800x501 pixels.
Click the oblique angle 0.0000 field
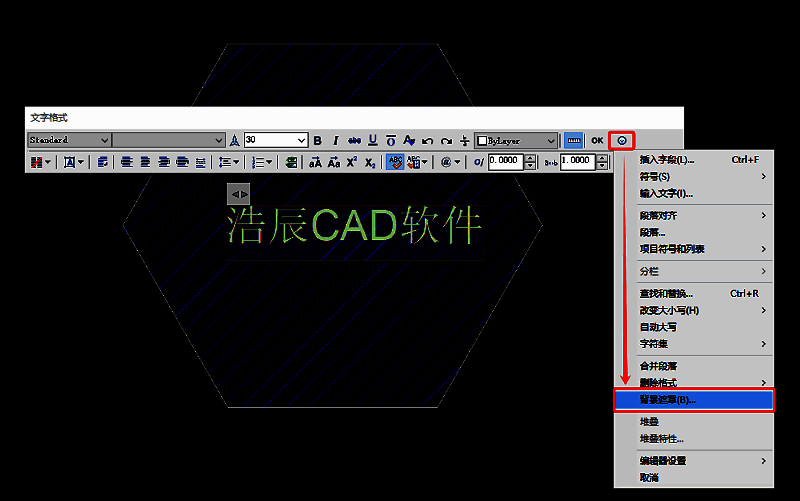(505, 162)
